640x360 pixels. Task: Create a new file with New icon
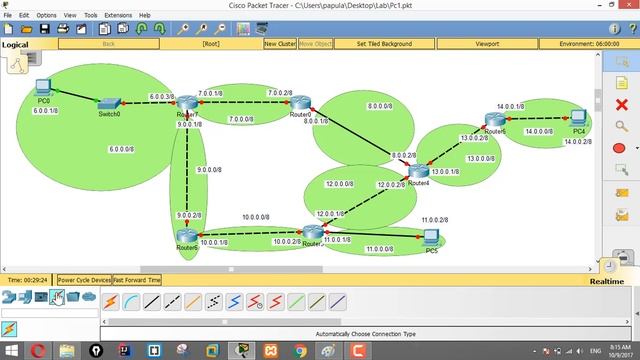[x=9, y=29]
